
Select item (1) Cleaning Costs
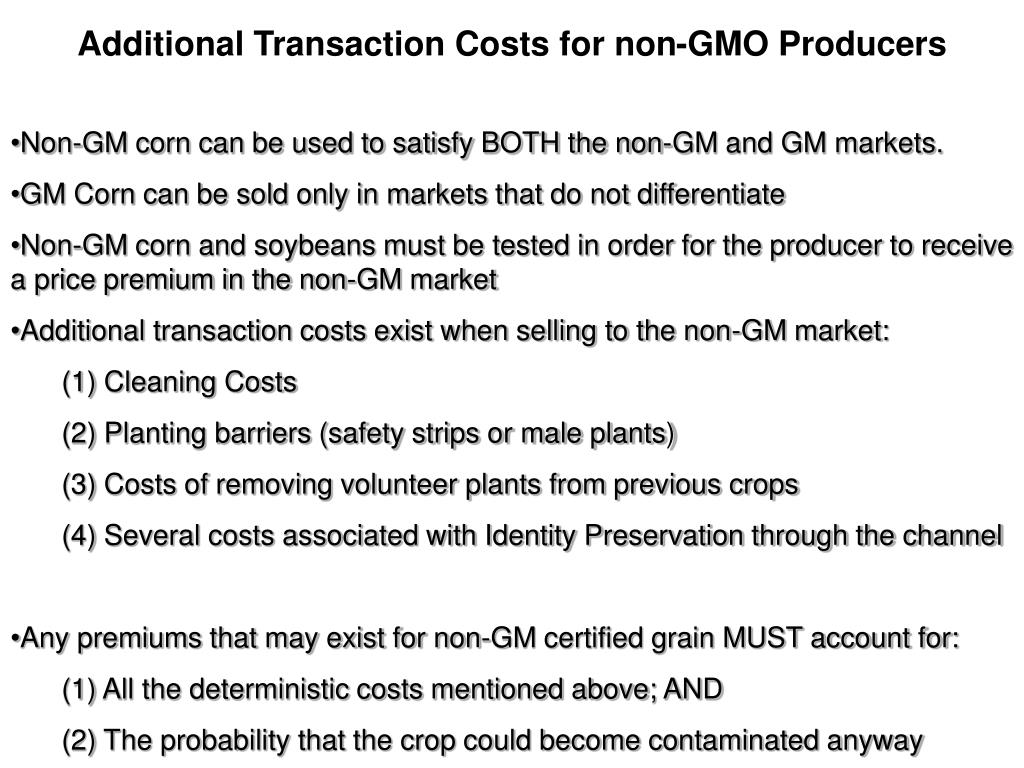(x=180, y=382)
